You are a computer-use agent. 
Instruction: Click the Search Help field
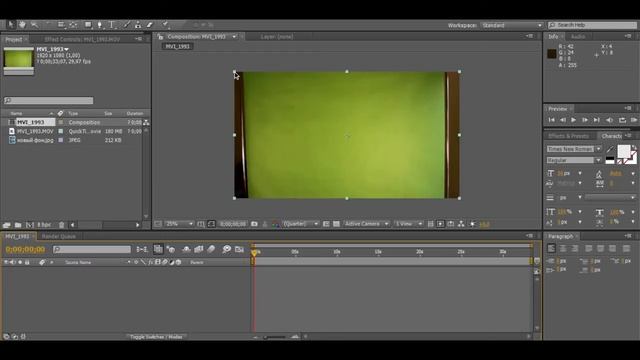pos(593,25)
